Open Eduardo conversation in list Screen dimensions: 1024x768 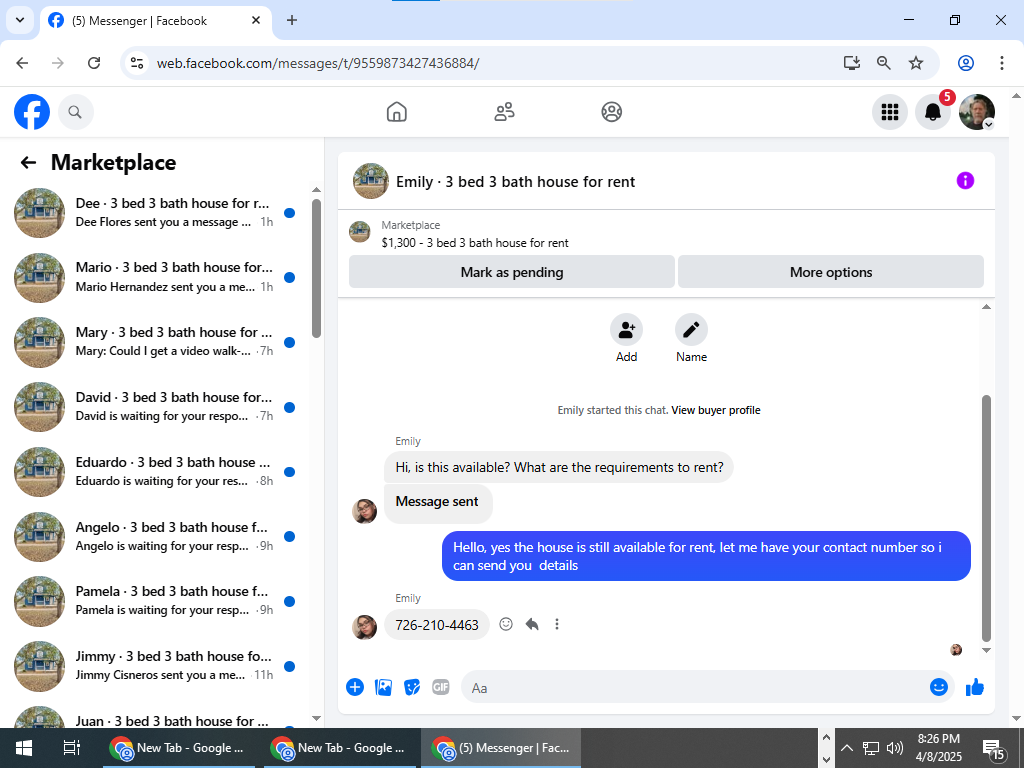tap(155, 472)
